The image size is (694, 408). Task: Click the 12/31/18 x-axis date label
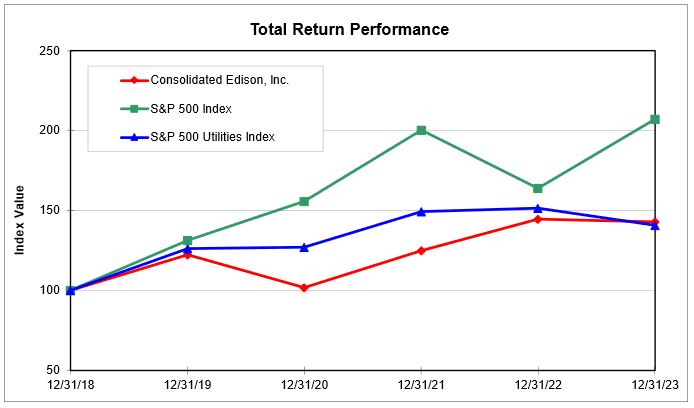tap(70, 385)
